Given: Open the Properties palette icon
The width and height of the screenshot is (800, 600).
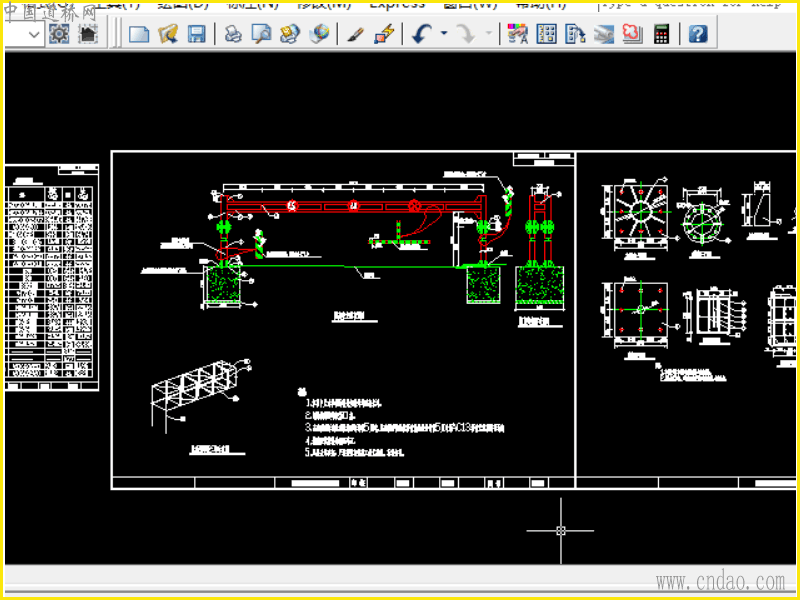Looking at the screenshot, I should coord(517,35).
